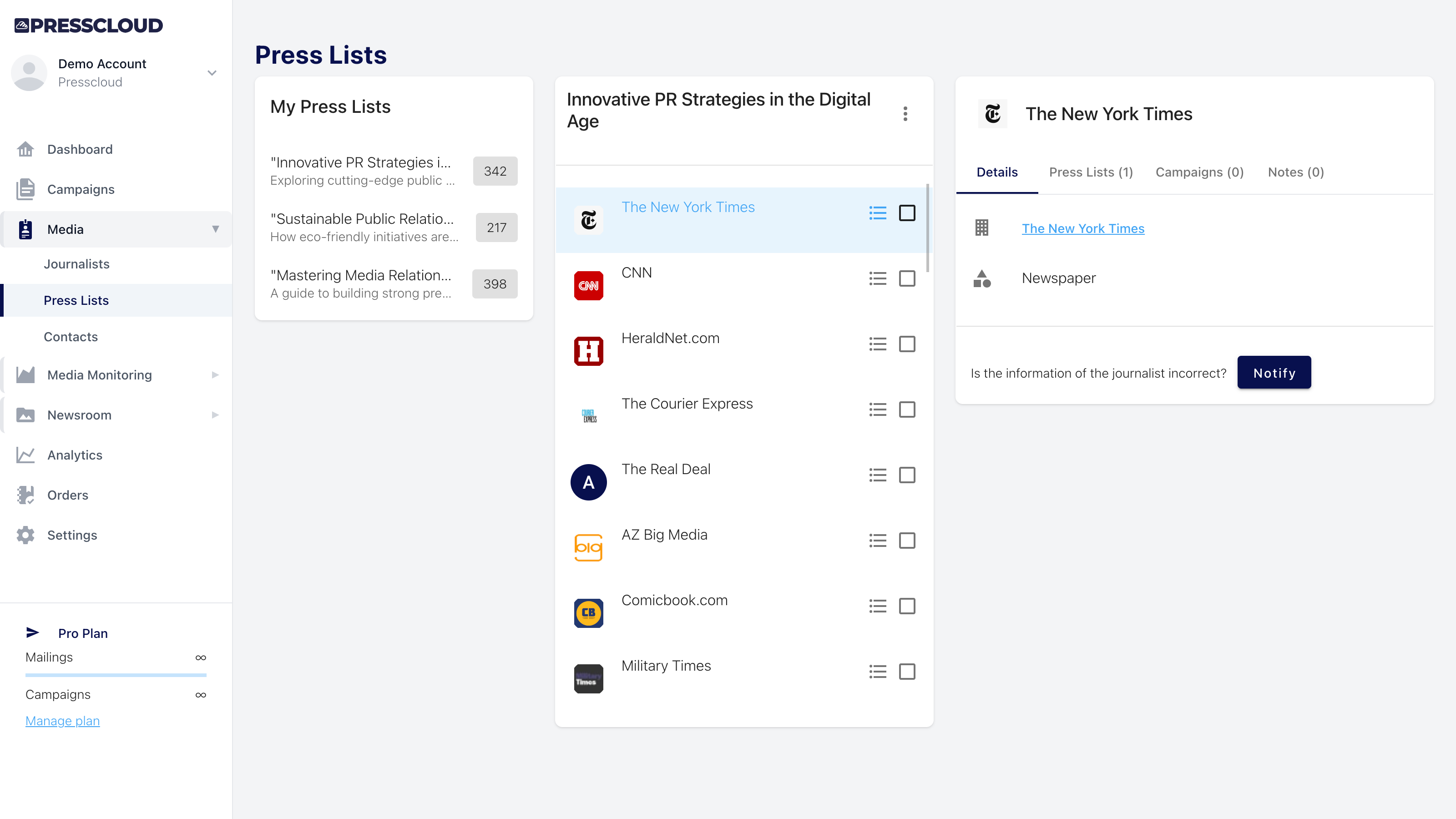Click the Orders sidebar icon

(x=25, y=495)
